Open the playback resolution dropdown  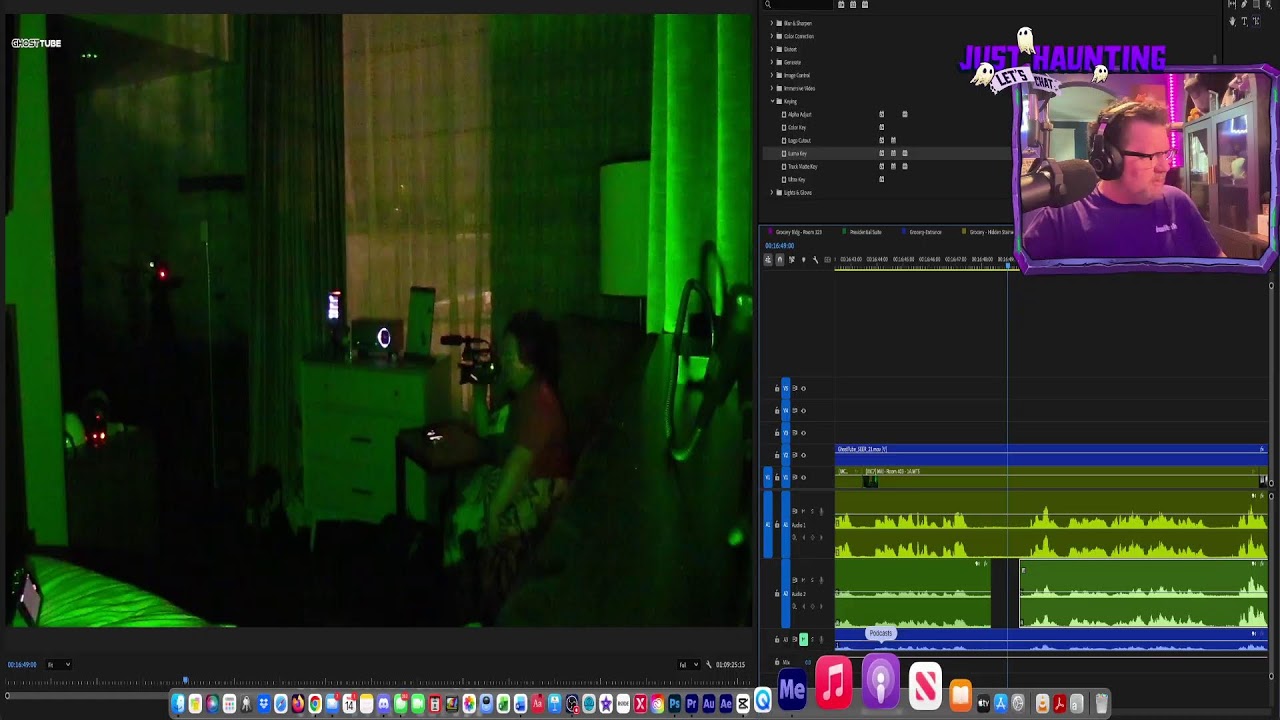(687, 664)
